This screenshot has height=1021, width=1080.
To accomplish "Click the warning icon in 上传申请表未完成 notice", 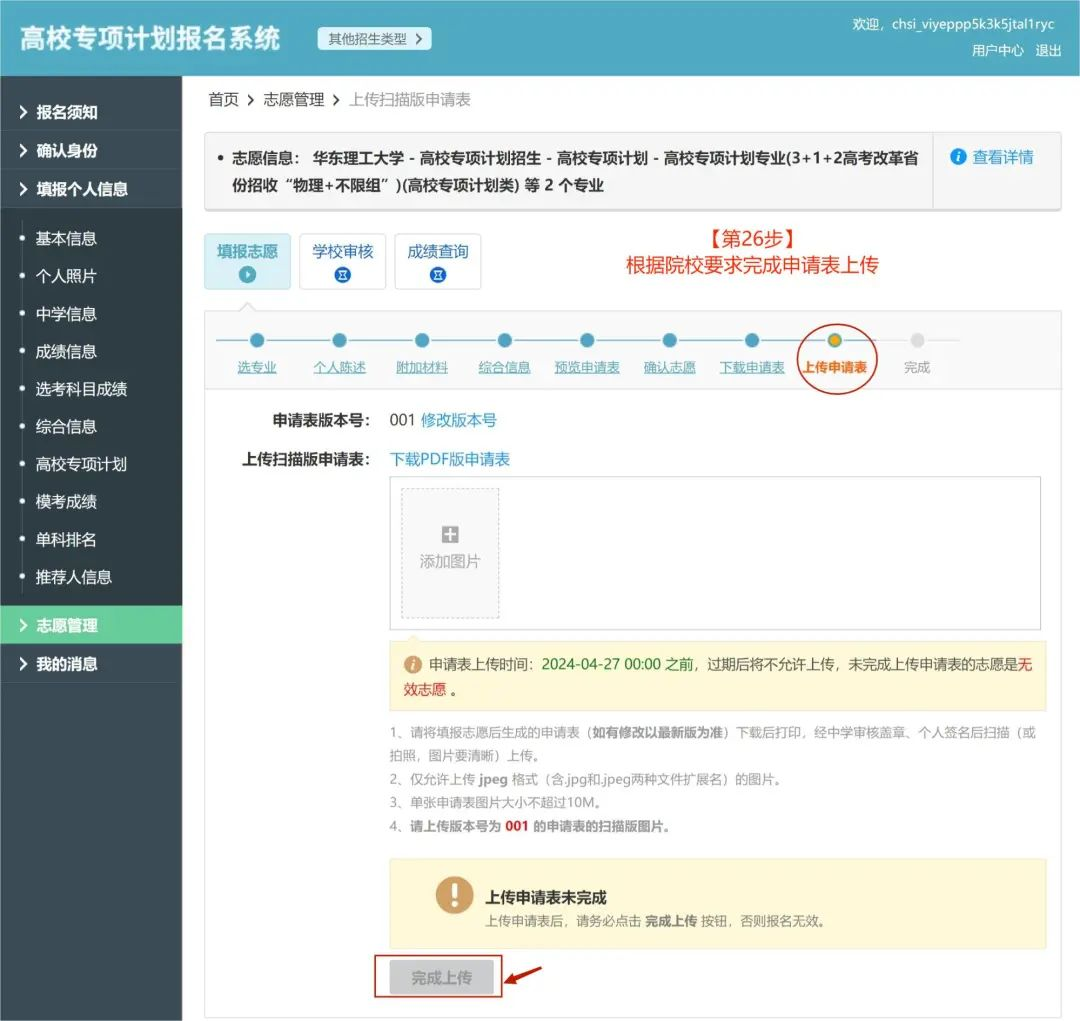I will coord(454,895).
